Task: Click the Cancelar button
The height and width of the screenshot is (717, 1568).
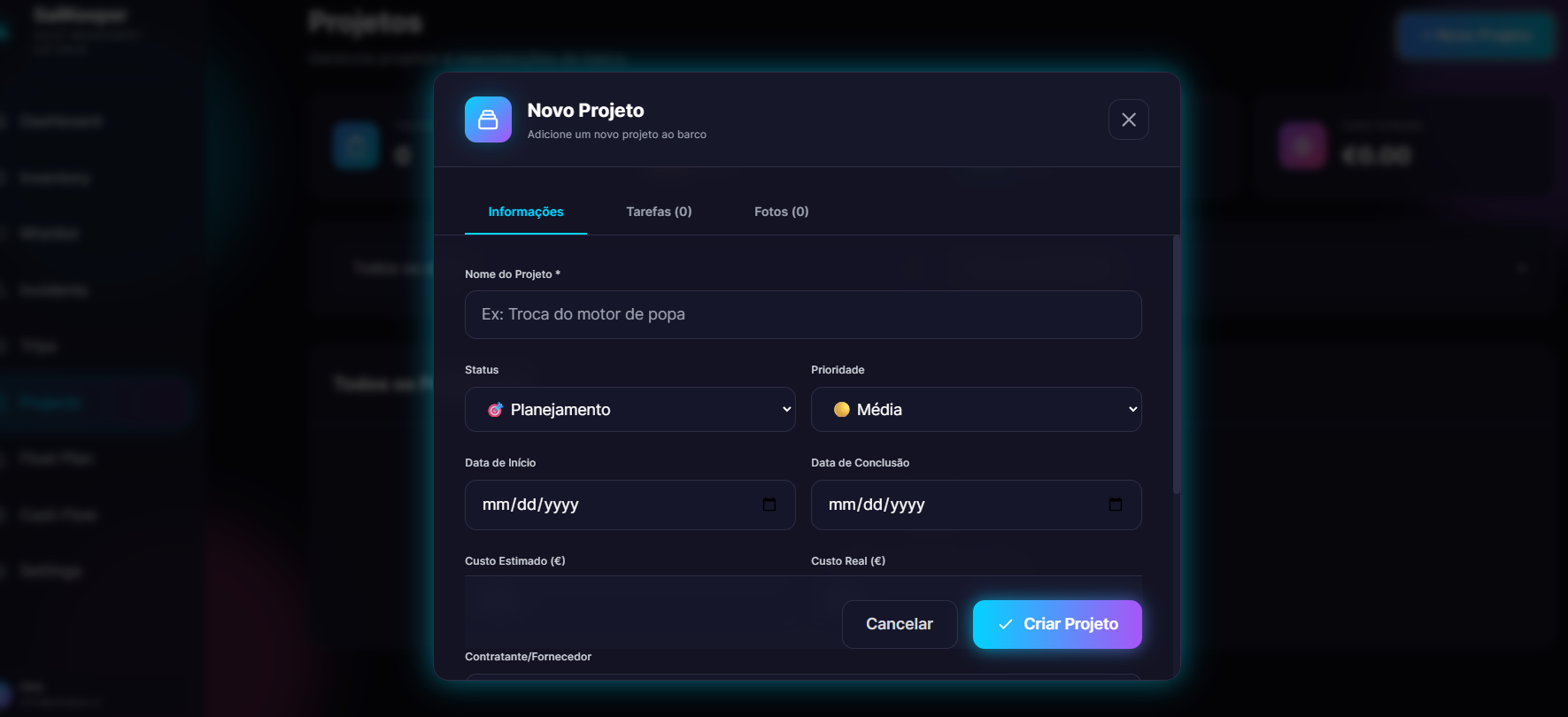Action: 900,624
